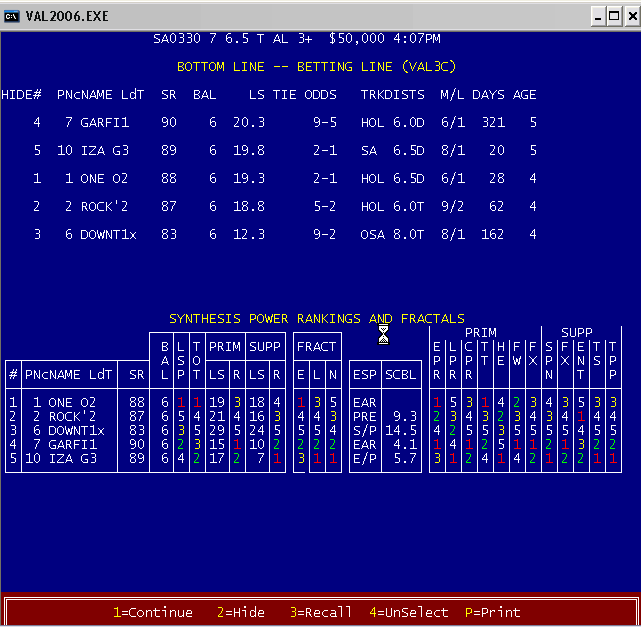Click the VAL2006.EXE console icon in title bar
Viewport: 641px width, 628px height.
[x=11, y=16]
